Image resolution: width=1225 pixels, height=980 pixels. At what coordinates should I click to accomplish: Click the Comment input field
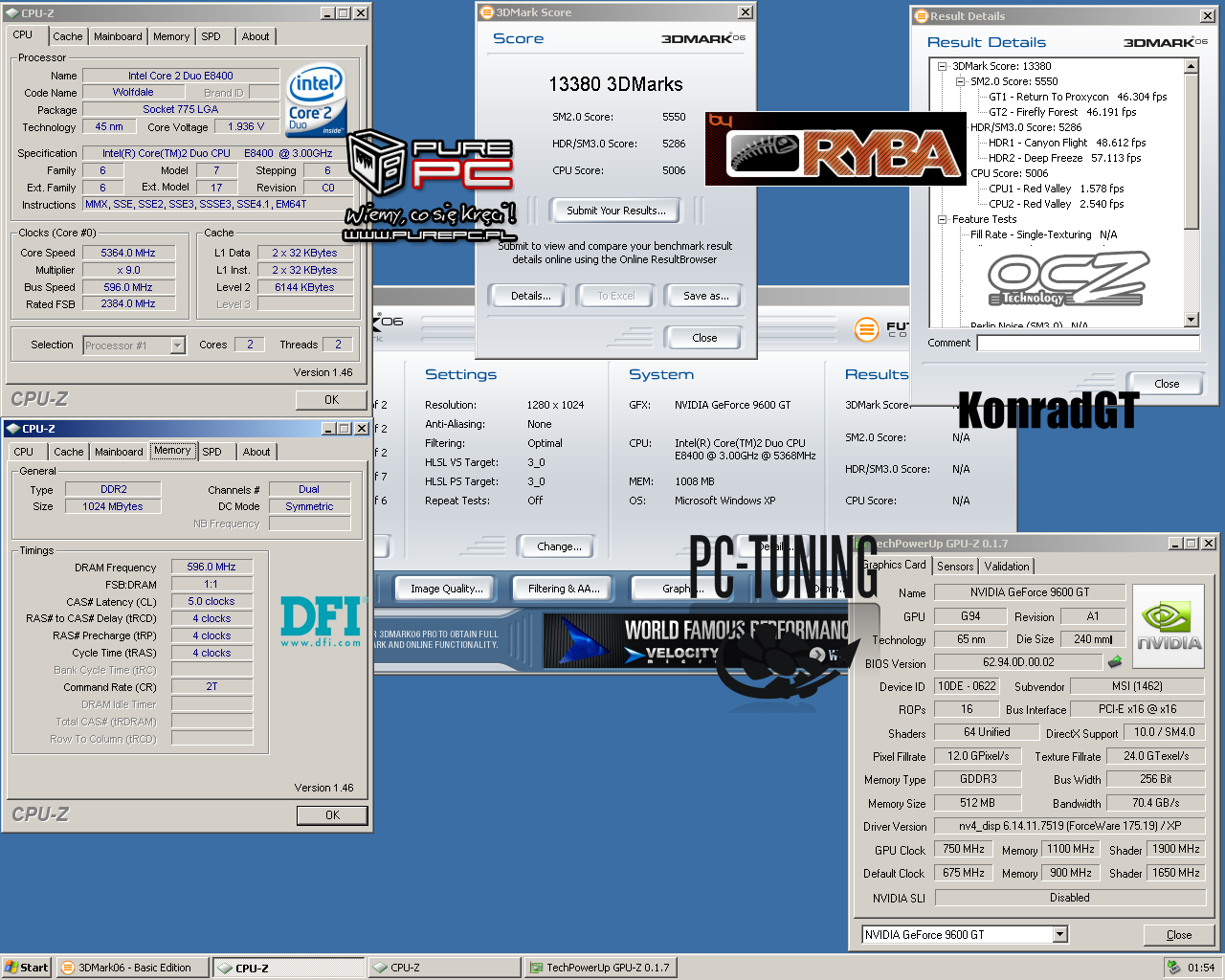point(1088,343)
